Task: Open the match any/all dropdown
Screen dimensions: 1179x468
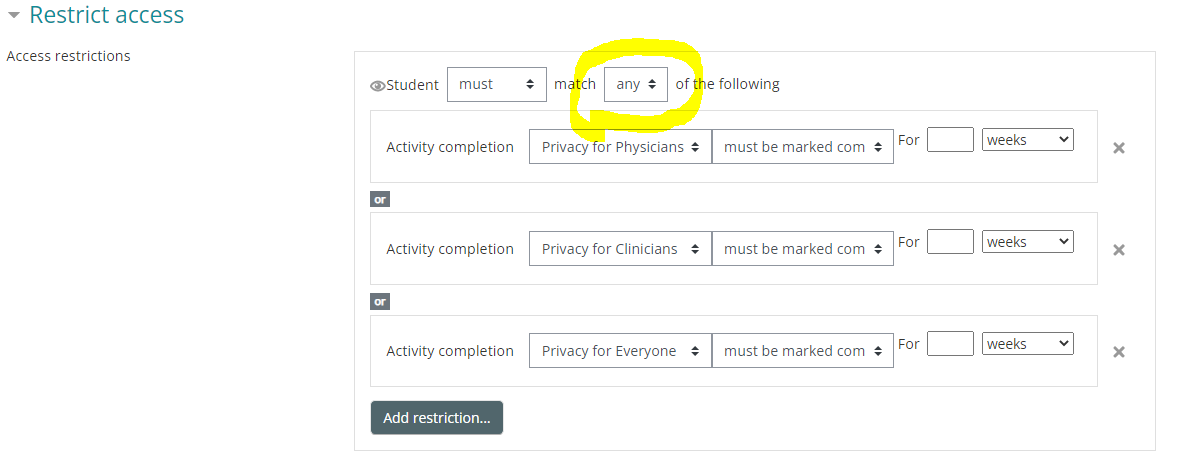Action: (636, 85)
